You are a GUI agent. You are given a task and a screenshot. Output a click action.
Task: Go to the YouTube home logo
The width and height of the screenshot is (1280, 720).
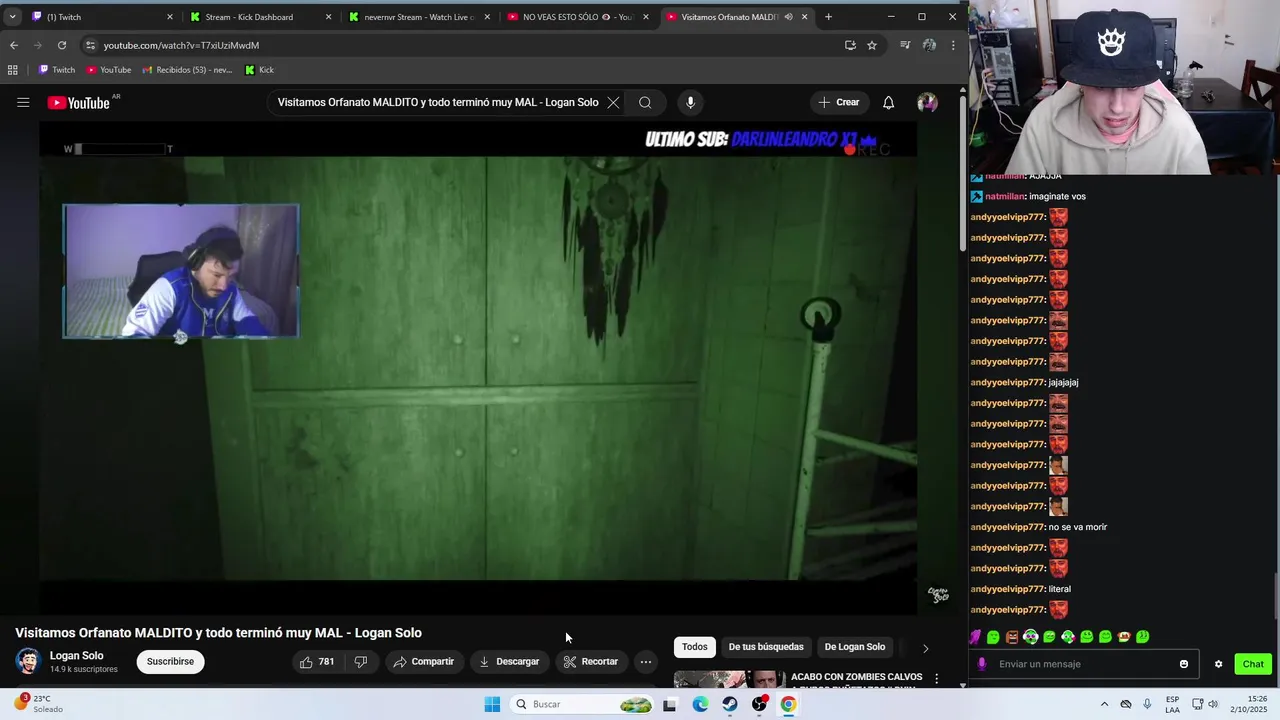(x=79, y=103)
